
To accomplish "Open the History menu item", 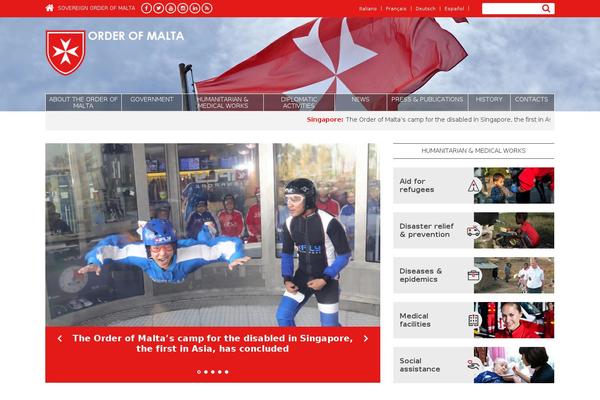I will click(x=489, y=102).
